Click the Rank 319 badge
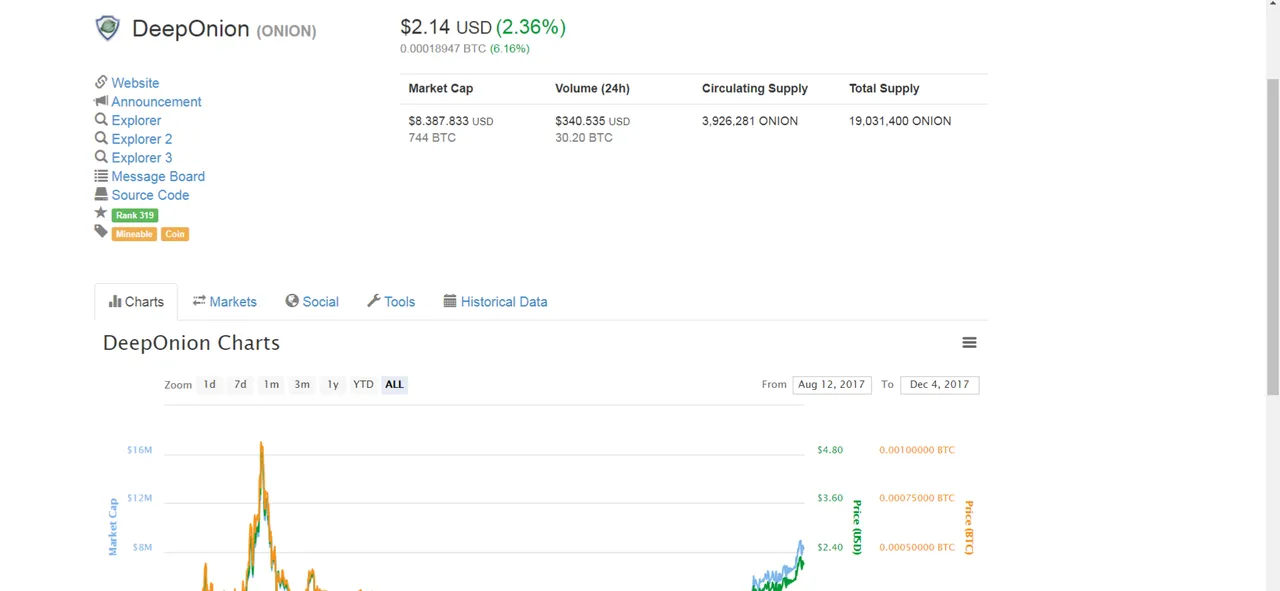Screen dimensions: 1280x591 (135, 215)
